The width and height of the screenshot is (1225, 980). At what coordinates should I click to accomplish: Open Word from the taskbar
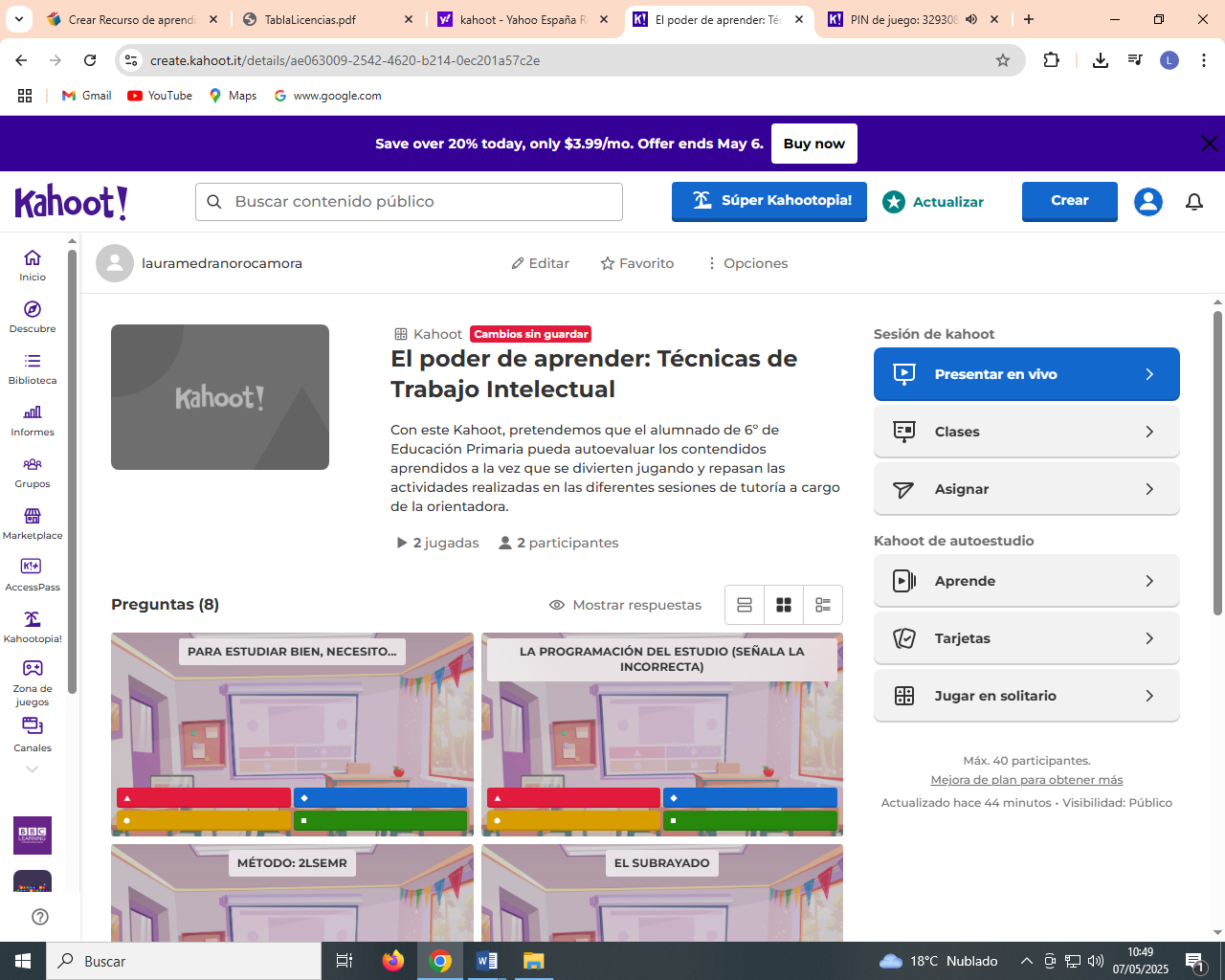pos(487,961)
